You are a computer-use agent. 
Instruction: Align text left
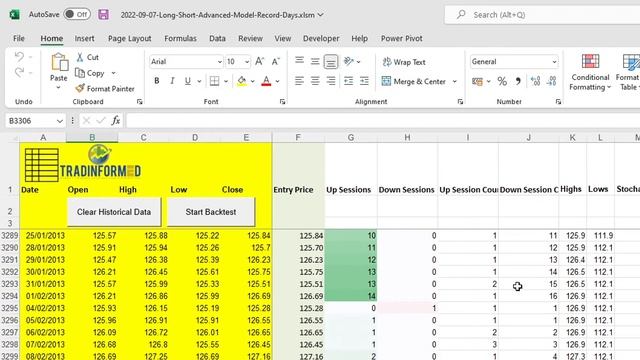pyautogui.click(x=299, y=81)
